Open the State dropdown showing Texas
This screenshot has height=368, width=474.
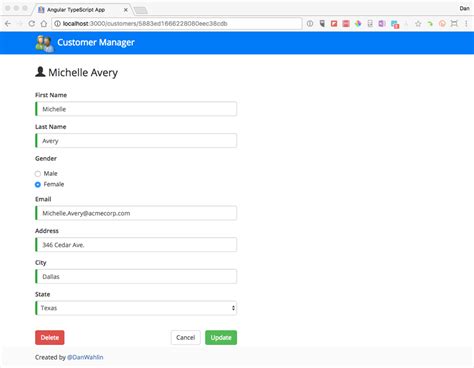click(136, 308)
